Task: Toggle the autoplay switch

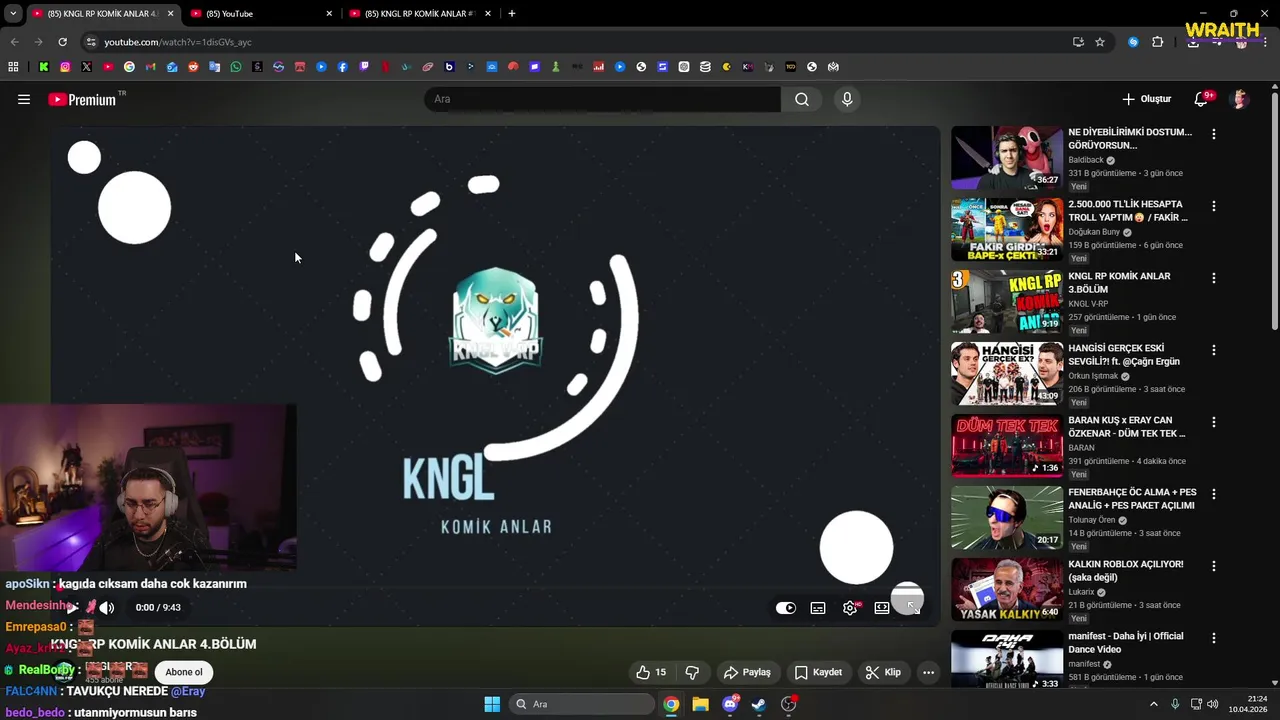Action: [786, 607]
